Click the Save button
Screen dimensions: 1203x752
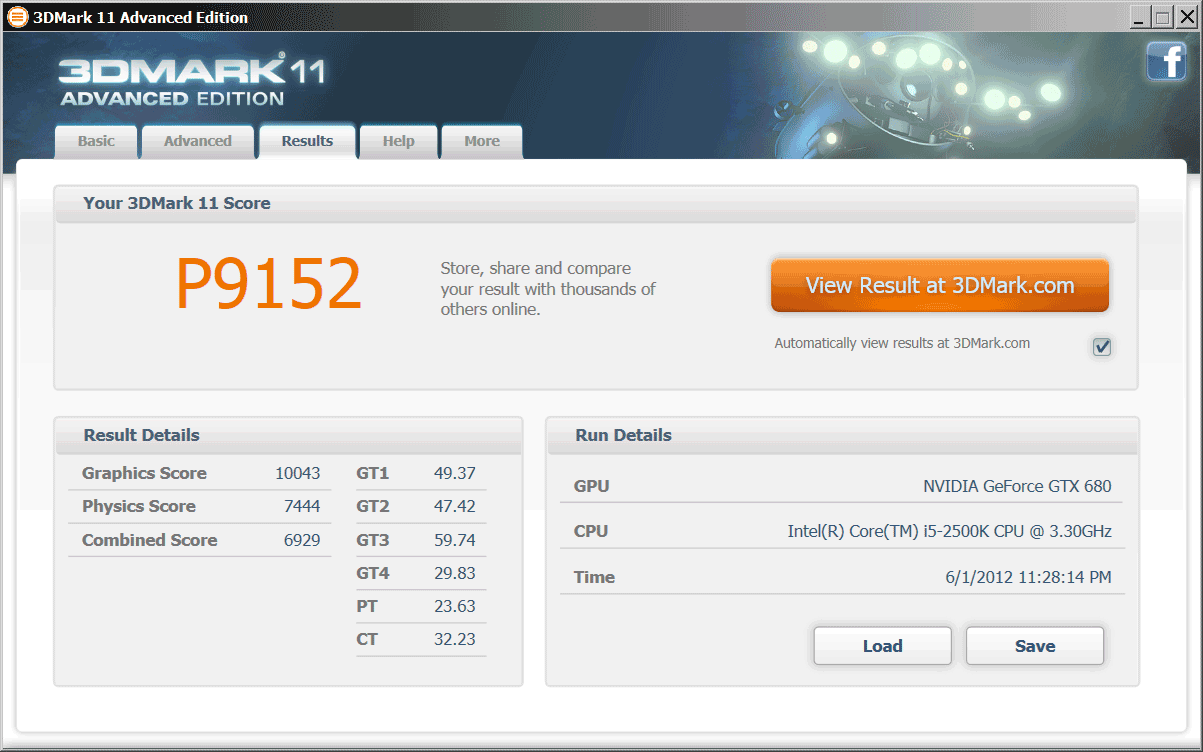point(1034,646)
